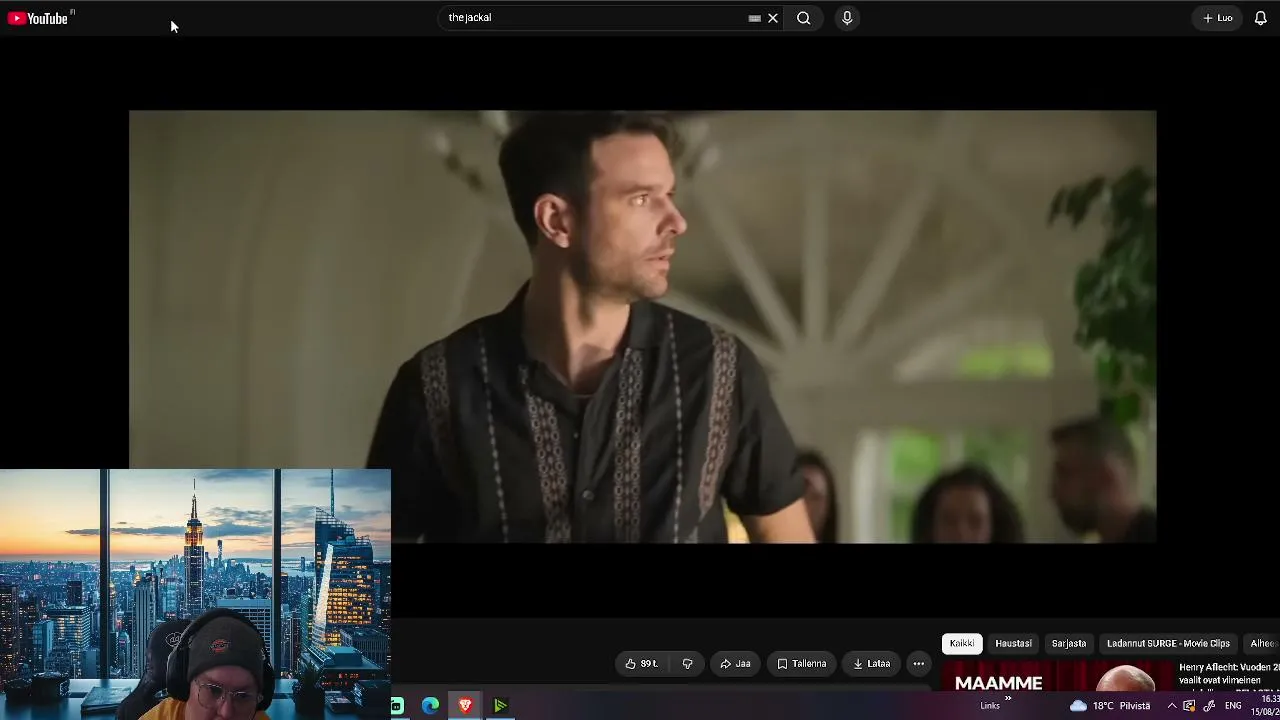The width and height of the screenshot is (1280, 720).
Task: Clear the search query with the X
Action: tap(773, 18)
